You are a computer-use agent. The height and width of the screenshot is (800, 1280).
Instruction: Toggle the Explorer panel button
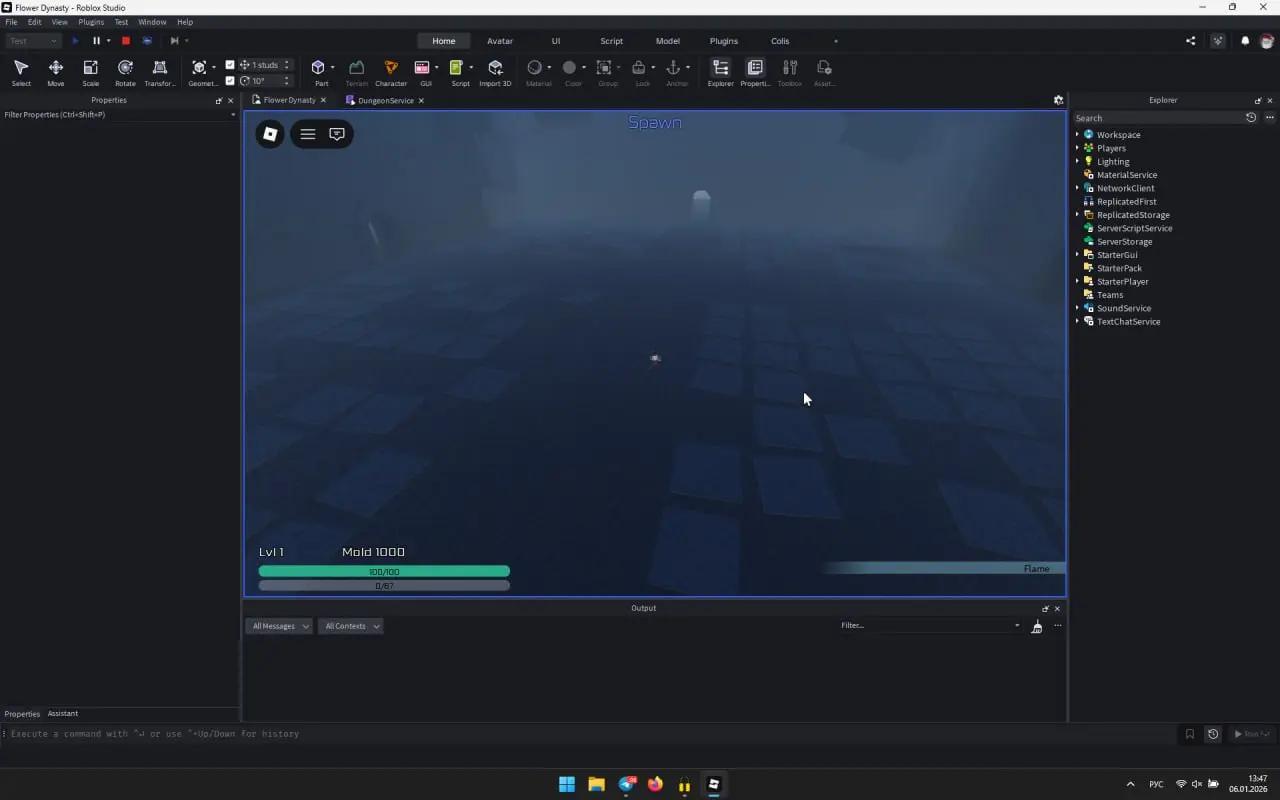pos(720,72)
